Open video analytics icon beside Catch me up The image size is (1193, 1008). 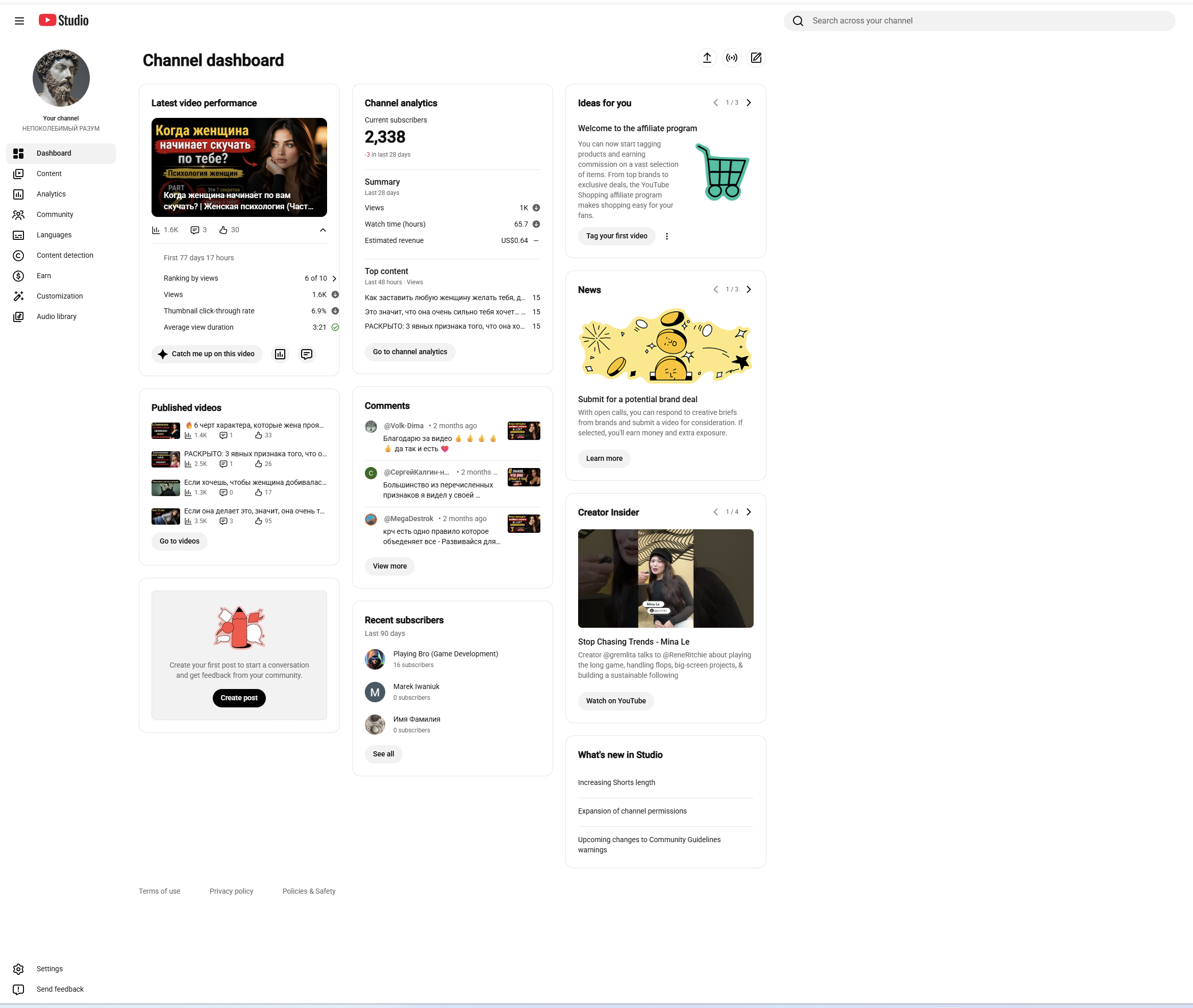click(x=280, y=354)
